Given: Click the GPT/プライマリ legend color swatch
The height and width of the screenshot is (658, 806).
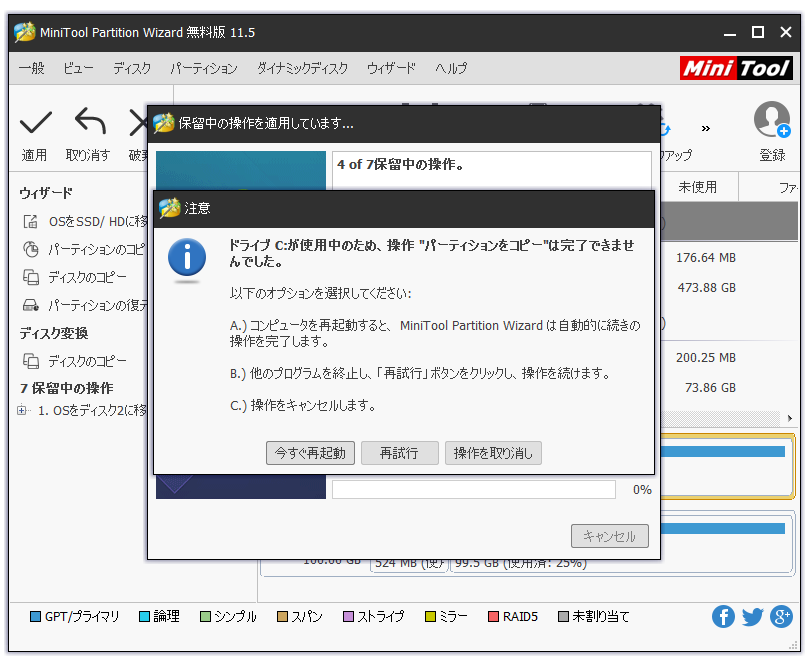Looking at the screenshot, I should tap(35, 616).
